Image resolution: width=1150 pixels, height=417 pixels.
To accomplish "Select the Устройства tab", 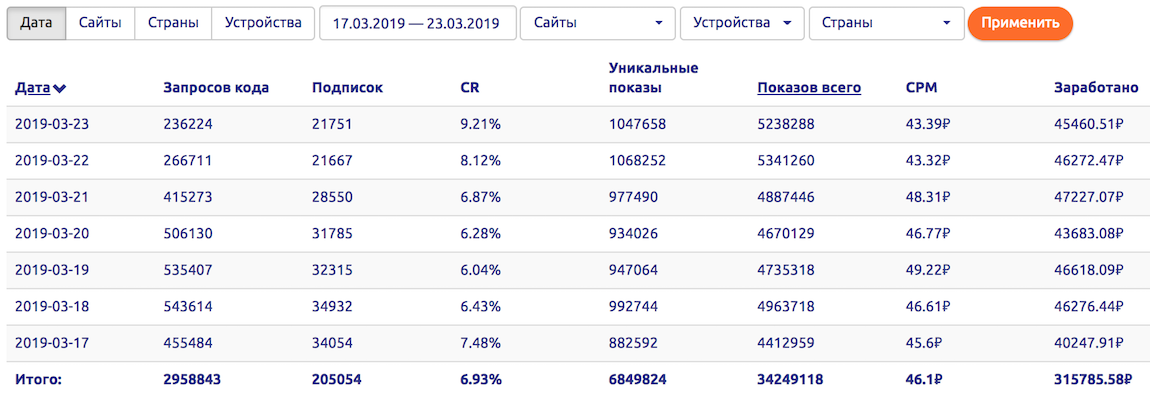I will point(263,23).
